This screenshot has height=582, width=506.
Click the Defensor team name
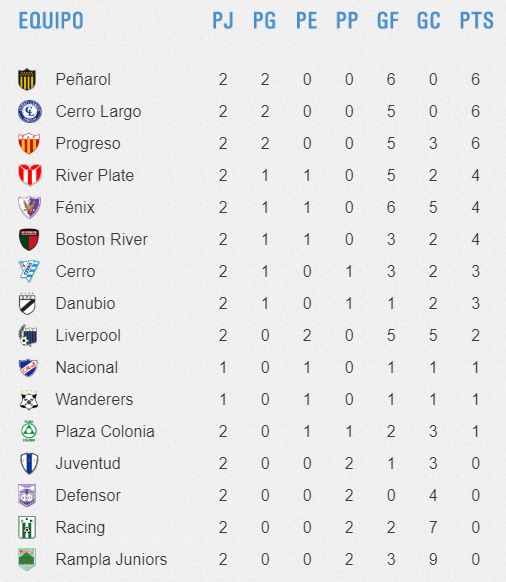point(88,496)
